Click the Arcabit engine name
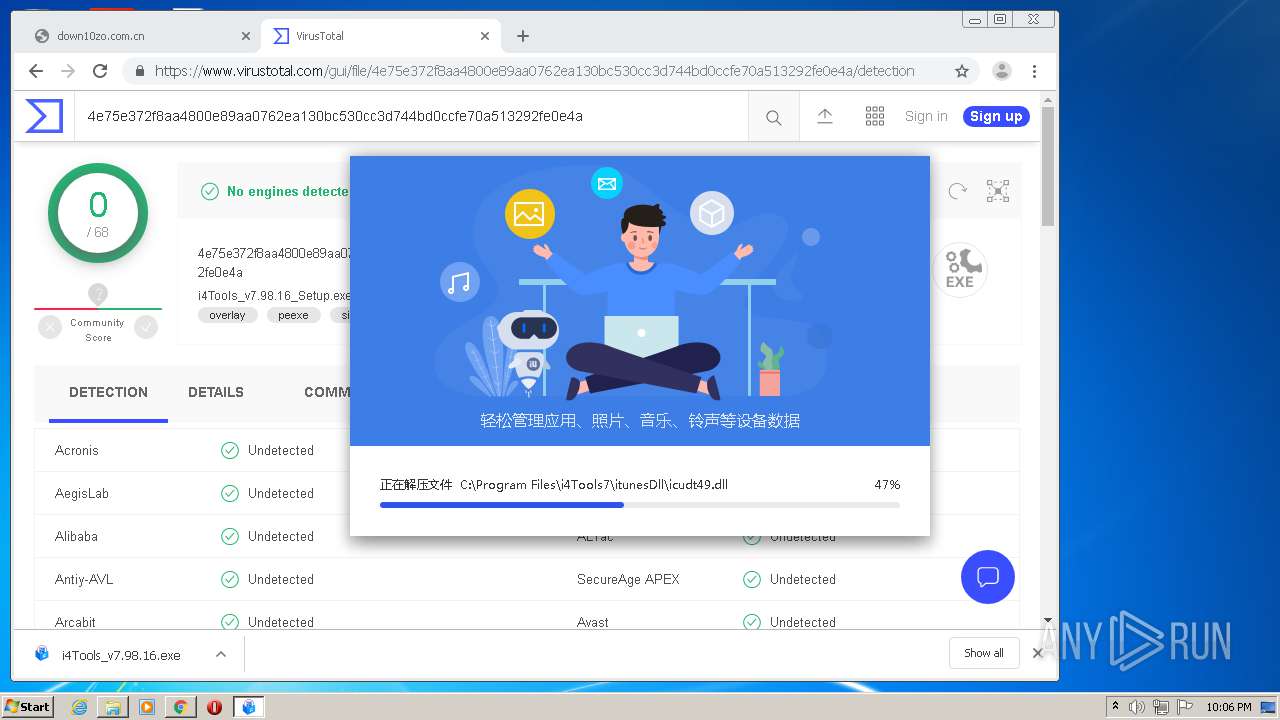1280x720 pixels. tap(75, 622)
